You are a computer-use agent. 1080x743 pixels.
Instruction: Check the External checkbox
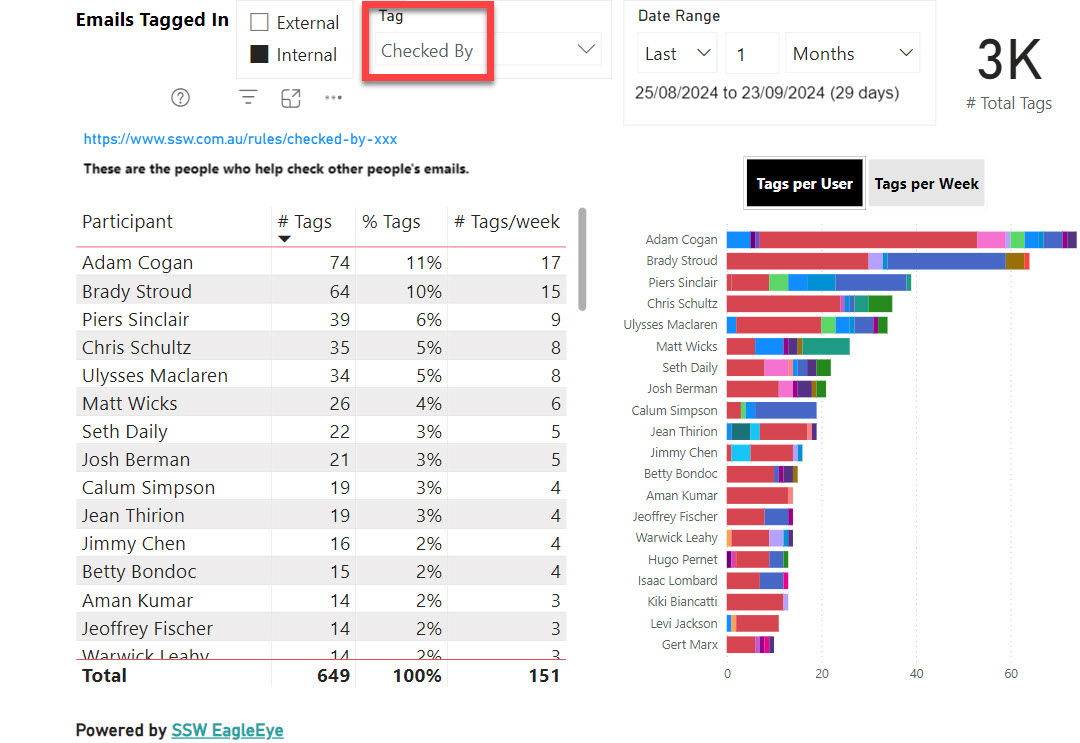point(260,23)
